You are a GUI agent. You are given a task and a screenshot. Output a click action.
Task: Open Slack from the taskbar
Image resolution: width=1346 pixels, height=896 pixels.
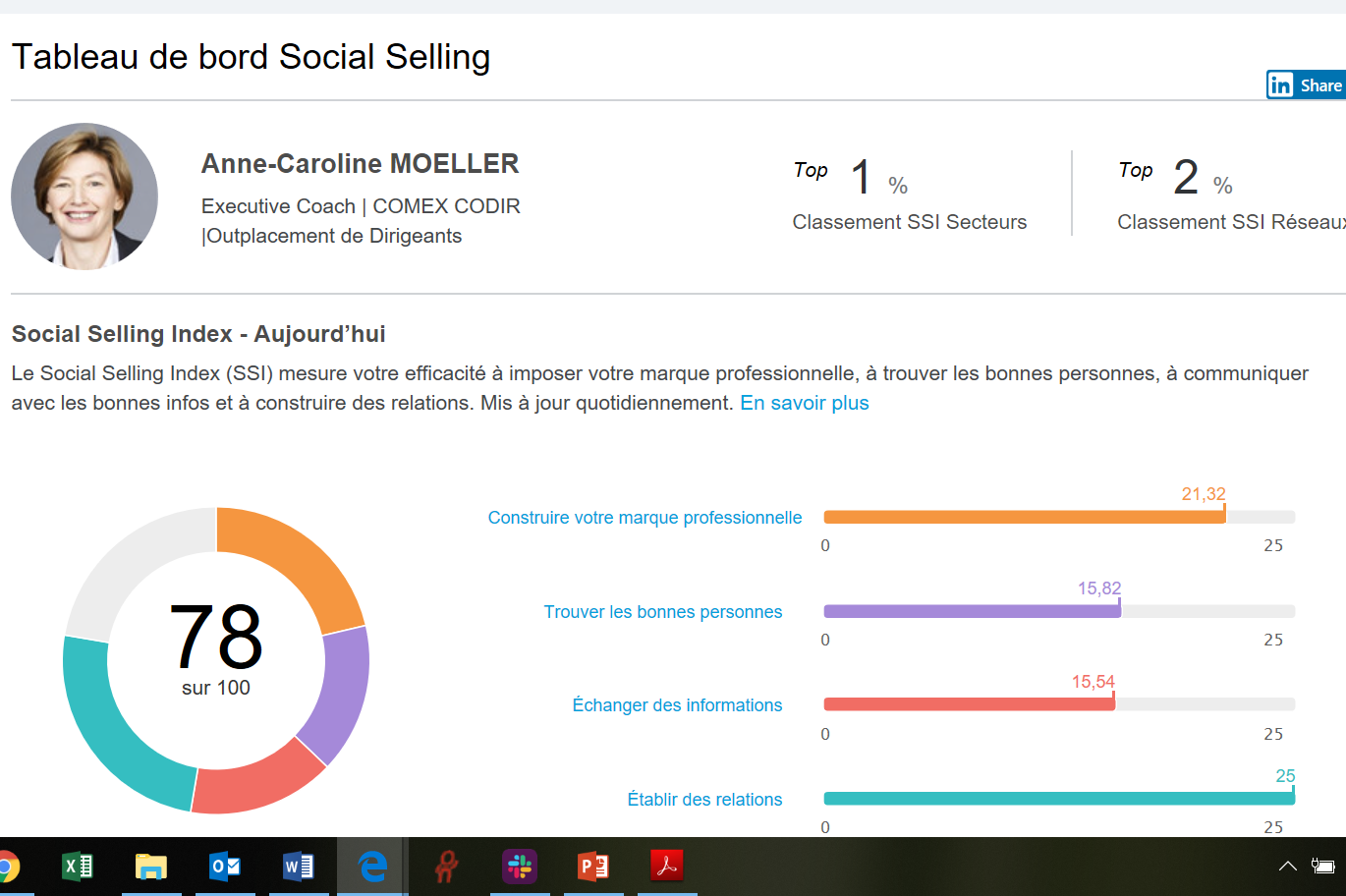520,867
